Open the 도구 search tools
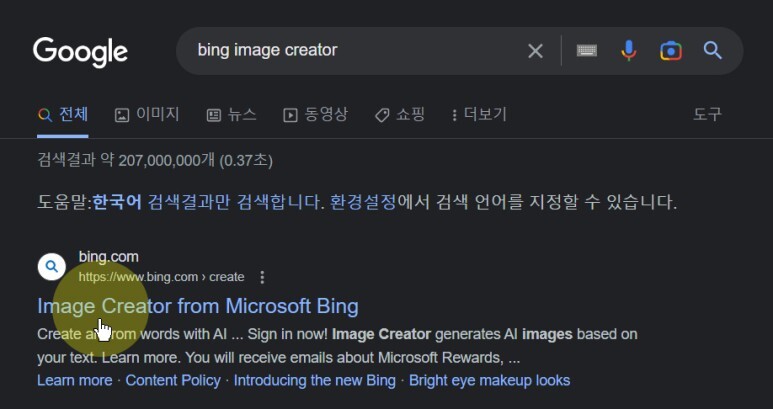Viewport: 773px width, 409px height. tap(707, 115)
